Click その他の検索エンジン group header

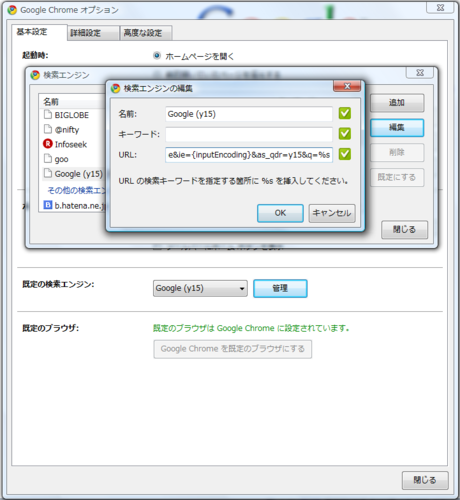tap(76, 190)
